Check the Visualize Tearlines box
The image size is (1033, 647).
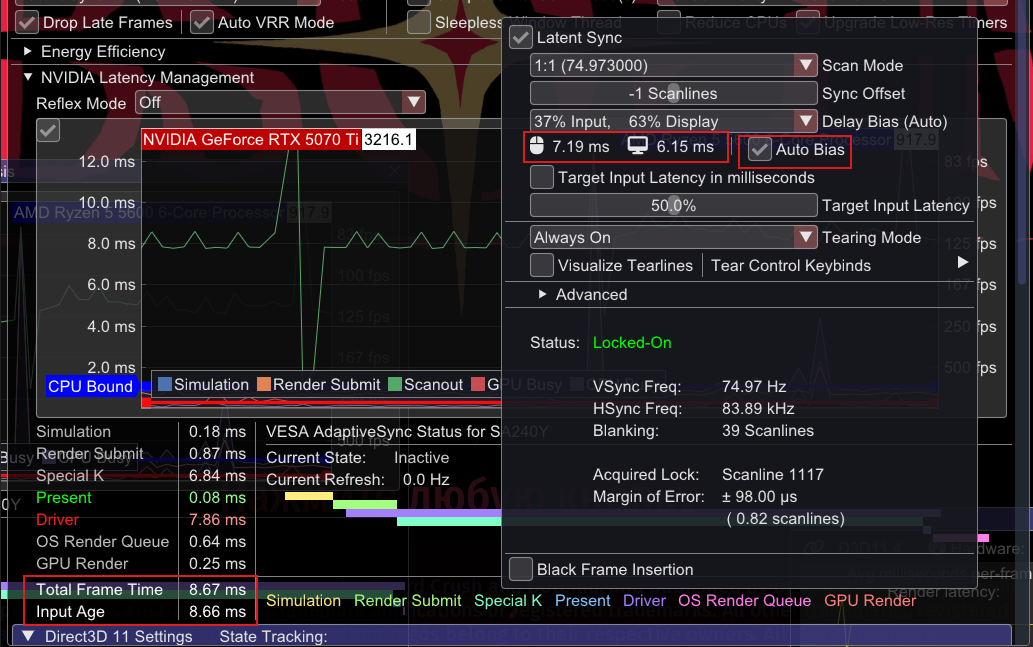tap(542, 266)
